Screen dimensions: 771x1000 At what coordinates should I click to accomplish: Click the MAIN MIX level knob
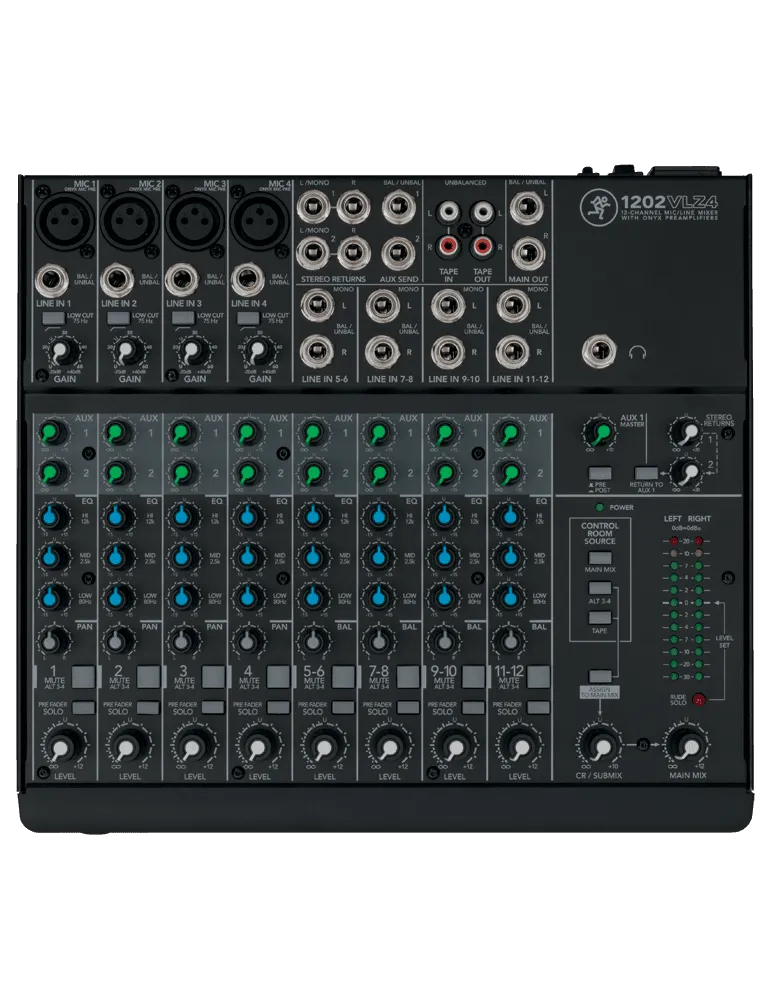coord(687,746)
